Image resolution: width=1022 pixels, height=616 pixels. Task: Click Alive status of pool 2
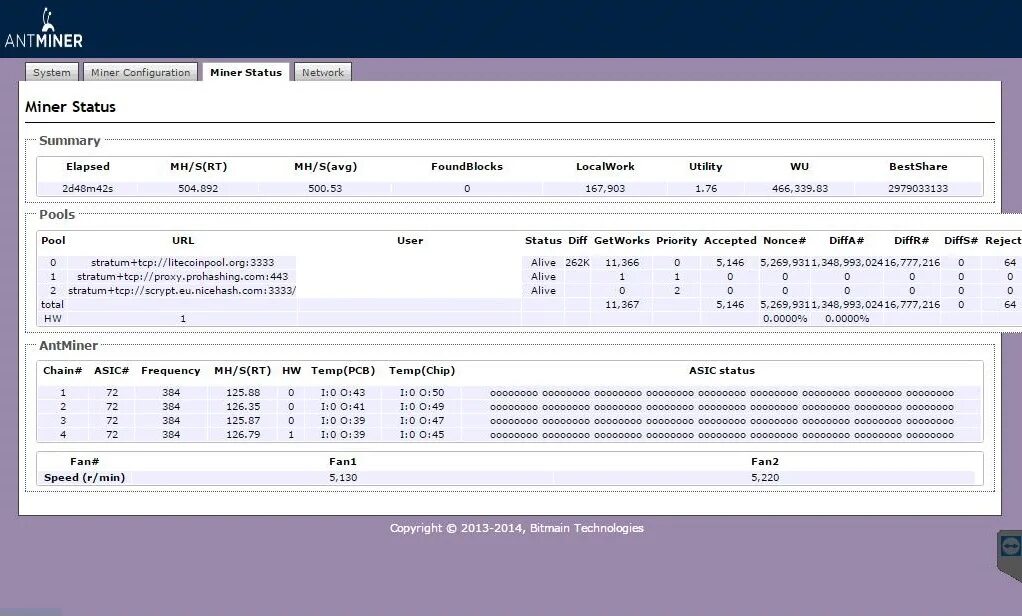point(543,291)
